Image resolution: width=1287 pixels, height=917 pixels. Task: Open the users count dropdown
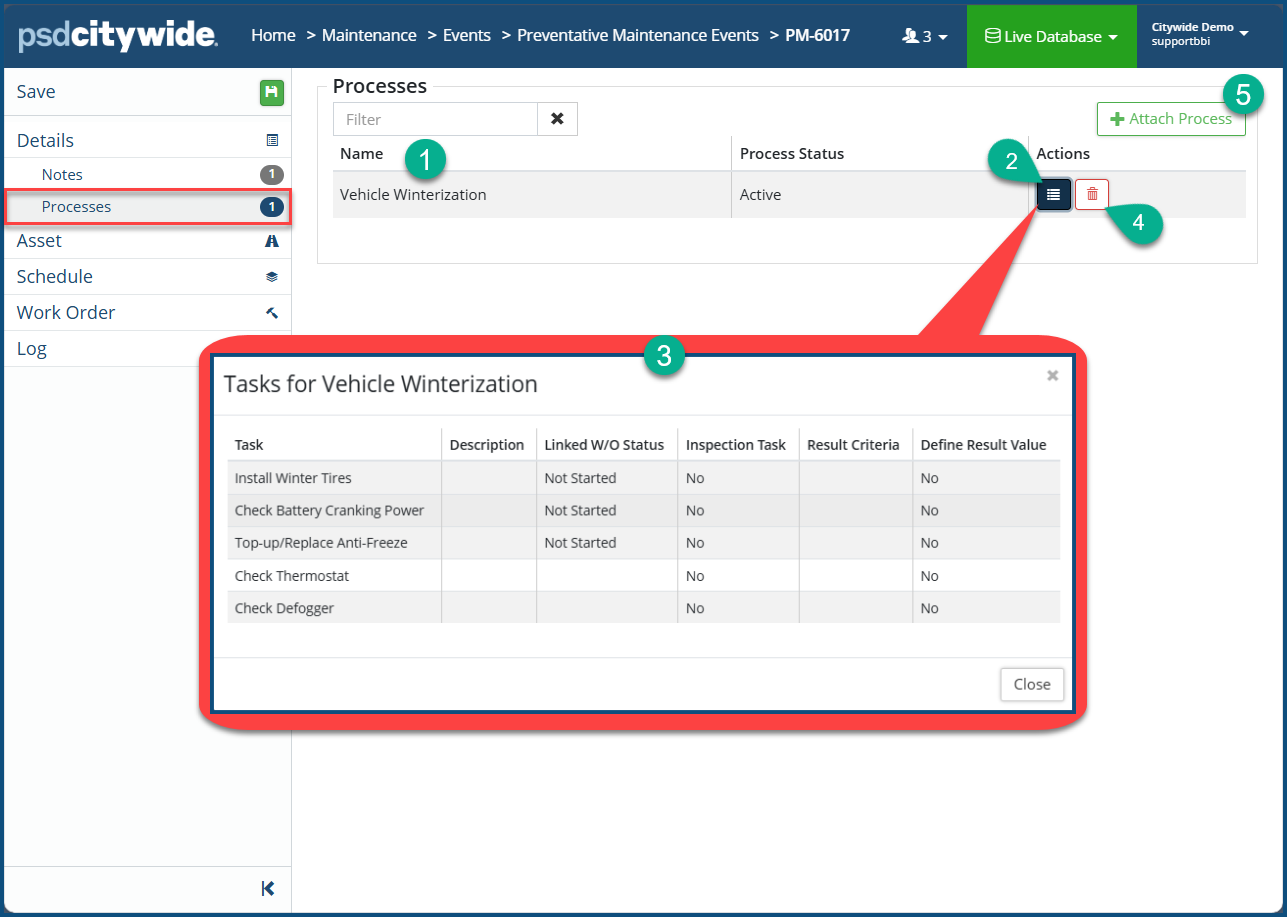pyautogui.click(x=924, y=36)
